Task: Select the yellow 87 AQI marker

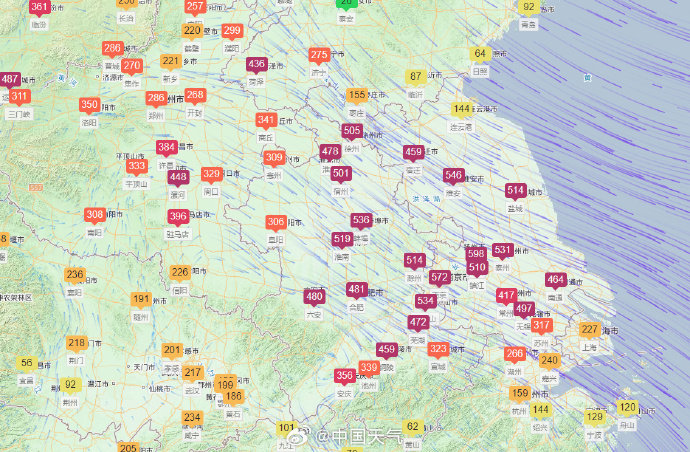Action: click(x=415, y=76)
